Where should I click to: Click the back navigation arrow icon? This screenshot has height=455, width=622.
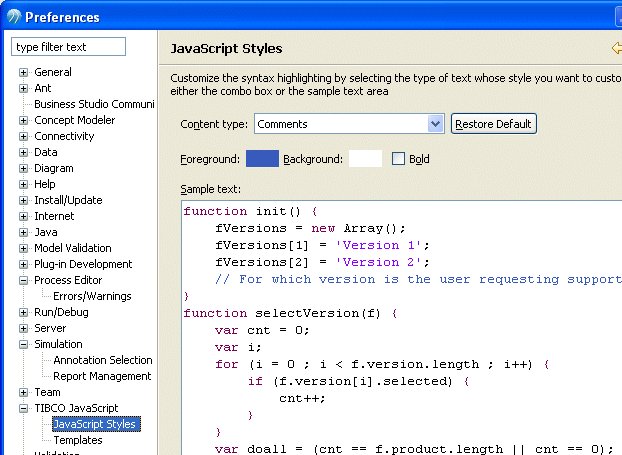pyautogui.click(x=615, y=48)
